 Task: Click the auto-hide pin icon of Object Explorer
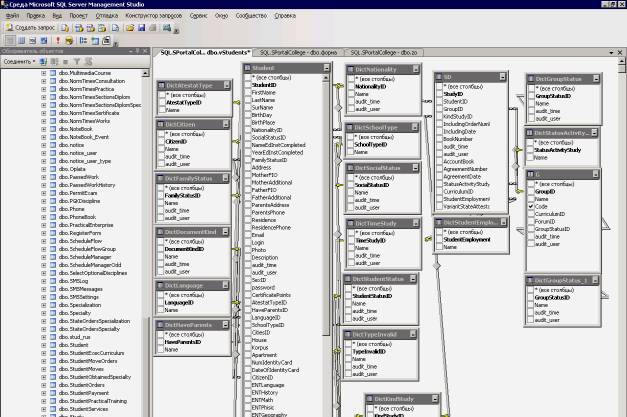[x=136, y=50]
